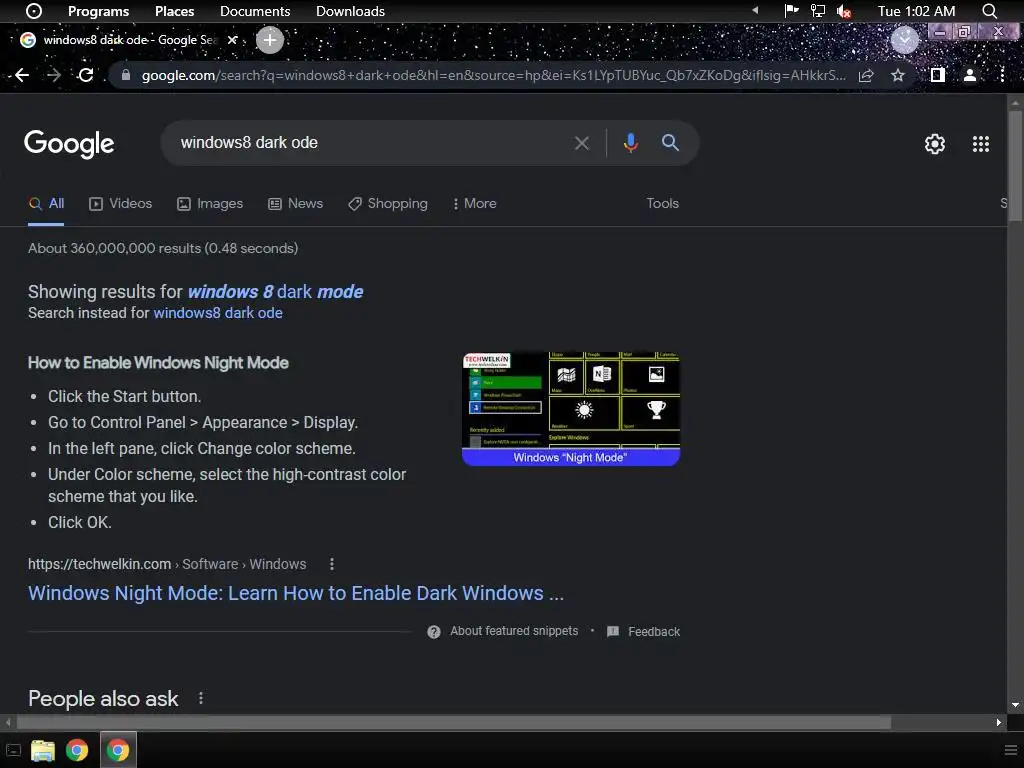
Task: Click the Chrome back arrow
Action: [22, 75]
